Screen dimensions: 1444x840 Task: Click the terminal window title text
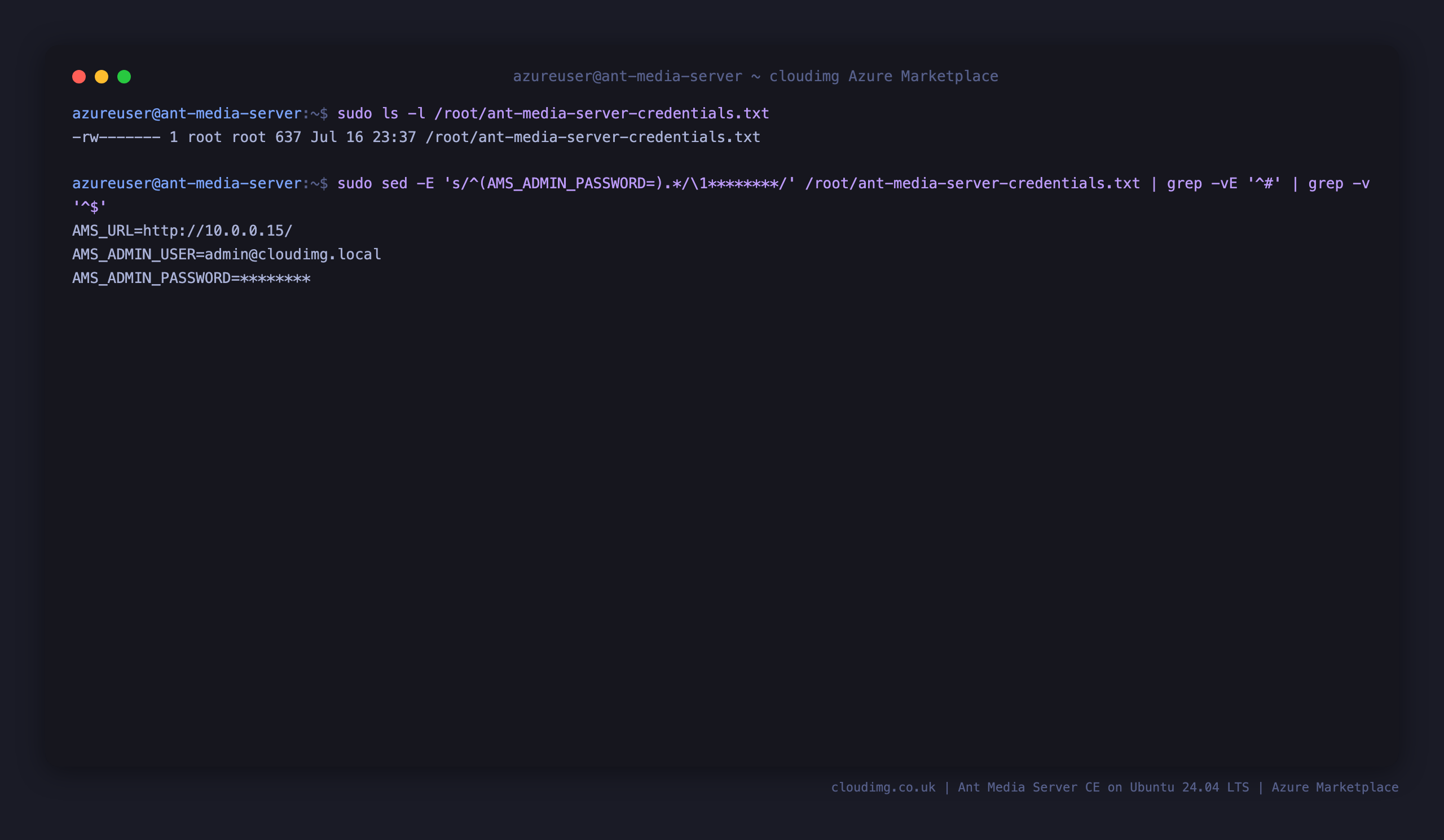(755, 76)
